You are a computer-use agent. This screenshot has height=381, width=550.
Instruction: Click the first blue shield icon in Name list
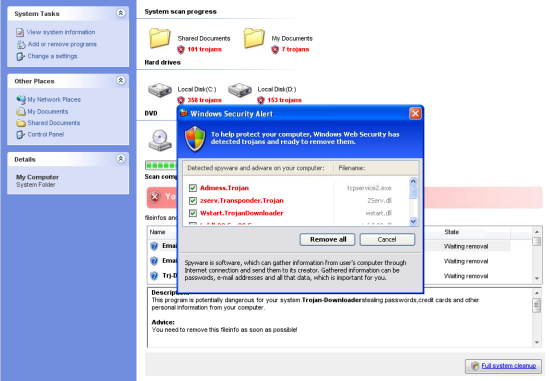[x=154, y=246]
